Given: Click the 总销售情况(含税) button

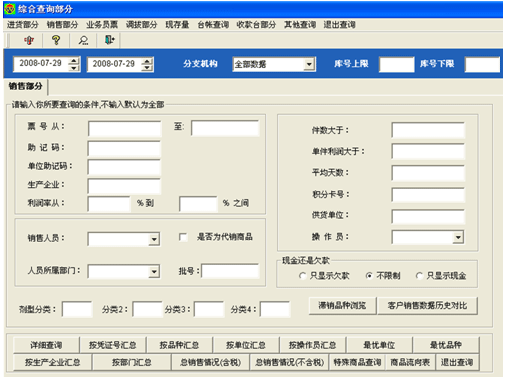Looking at the screenshot, I should 210,362.
